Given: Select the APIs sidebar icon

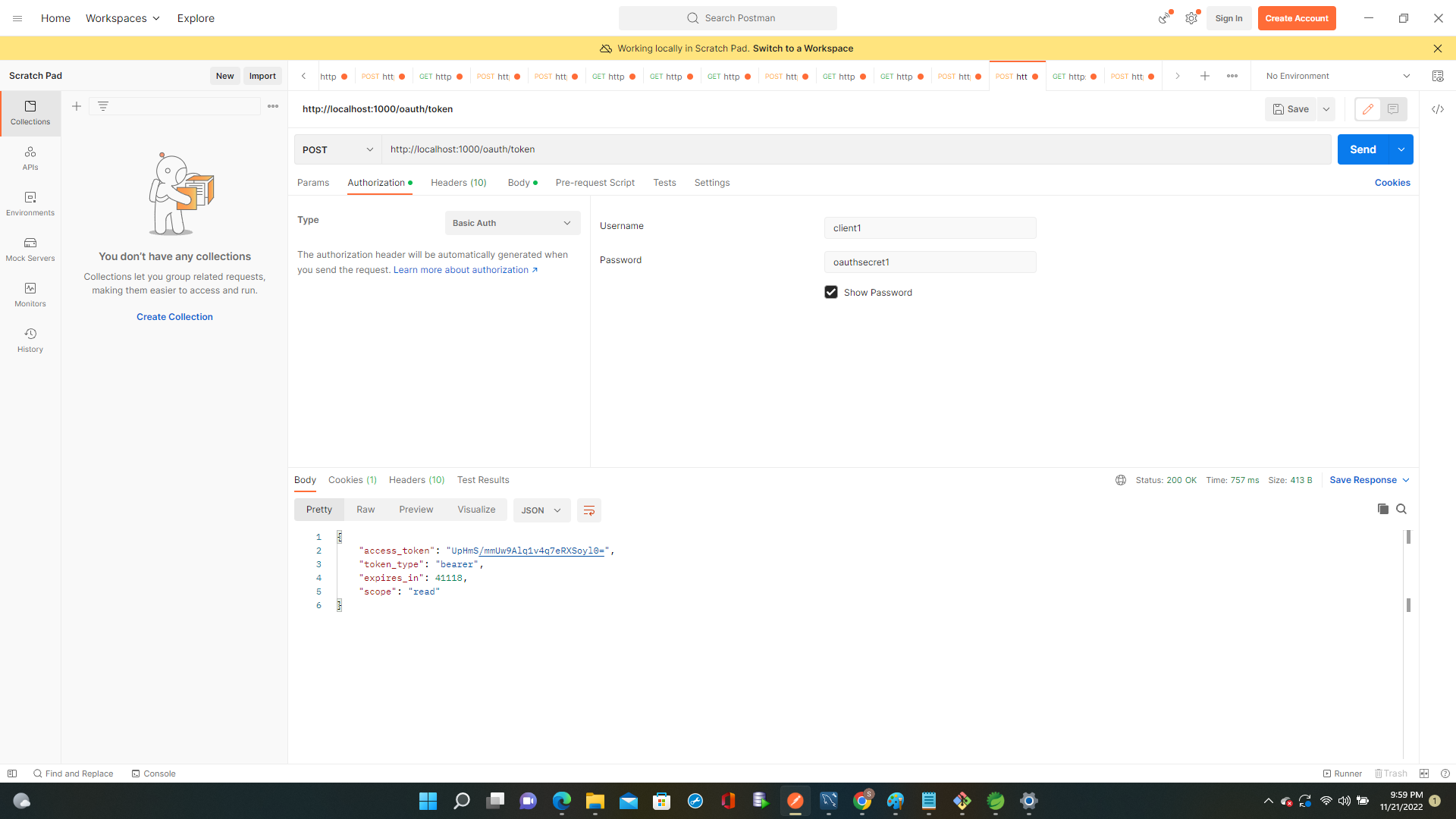Looking at the screenshot, I should [x=30, y=158].
